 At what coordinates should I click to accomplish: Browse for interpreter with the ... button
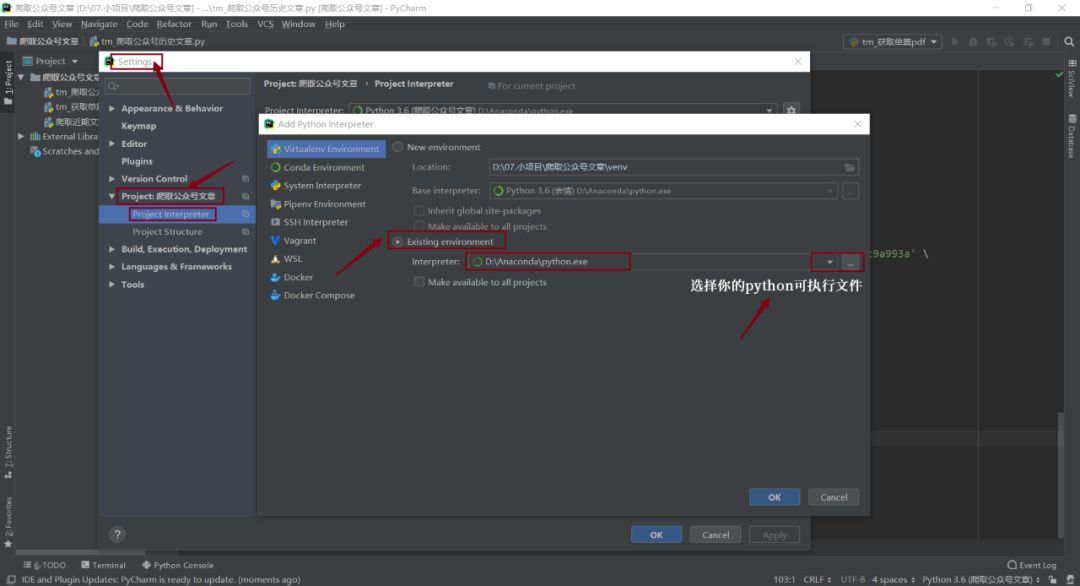point(851,262)
